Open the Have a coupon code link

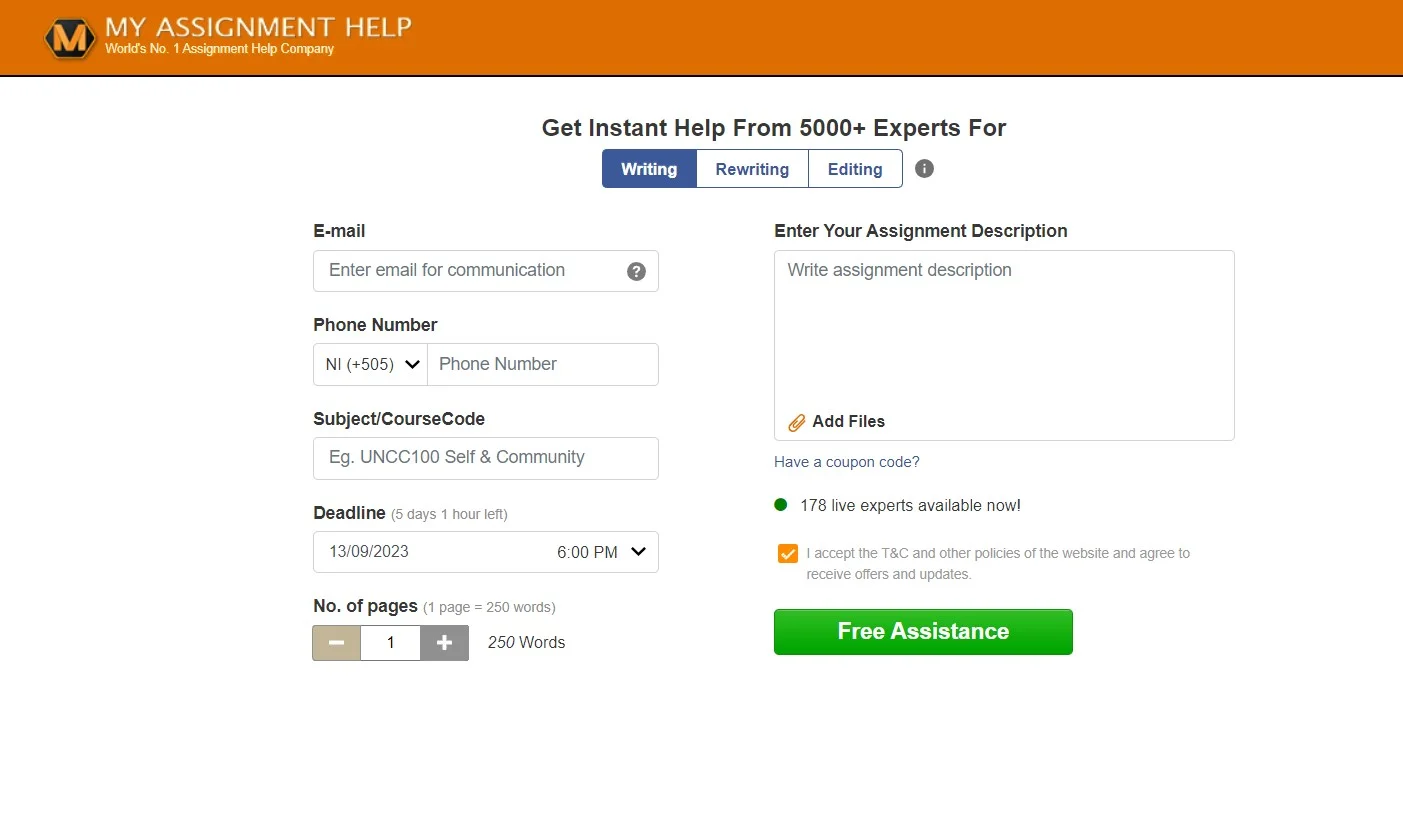point(847,462)
